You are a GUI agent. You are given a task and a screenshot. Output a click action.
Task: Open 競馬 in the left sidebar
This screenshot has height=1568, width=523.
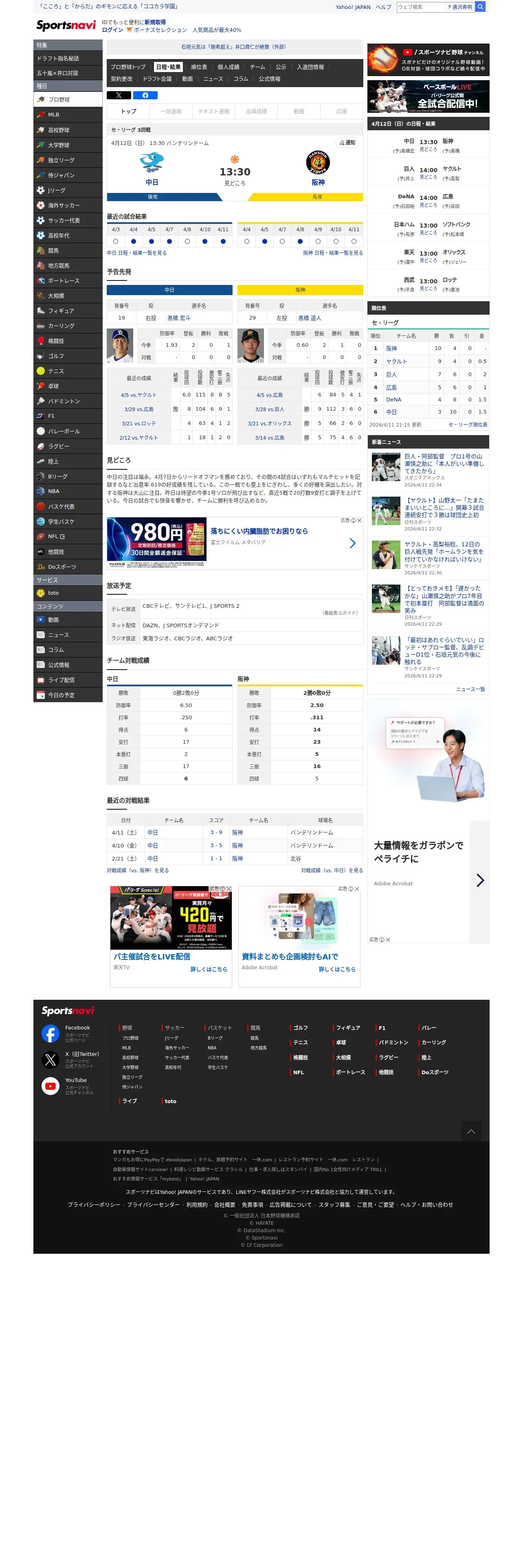pos(68,250)
